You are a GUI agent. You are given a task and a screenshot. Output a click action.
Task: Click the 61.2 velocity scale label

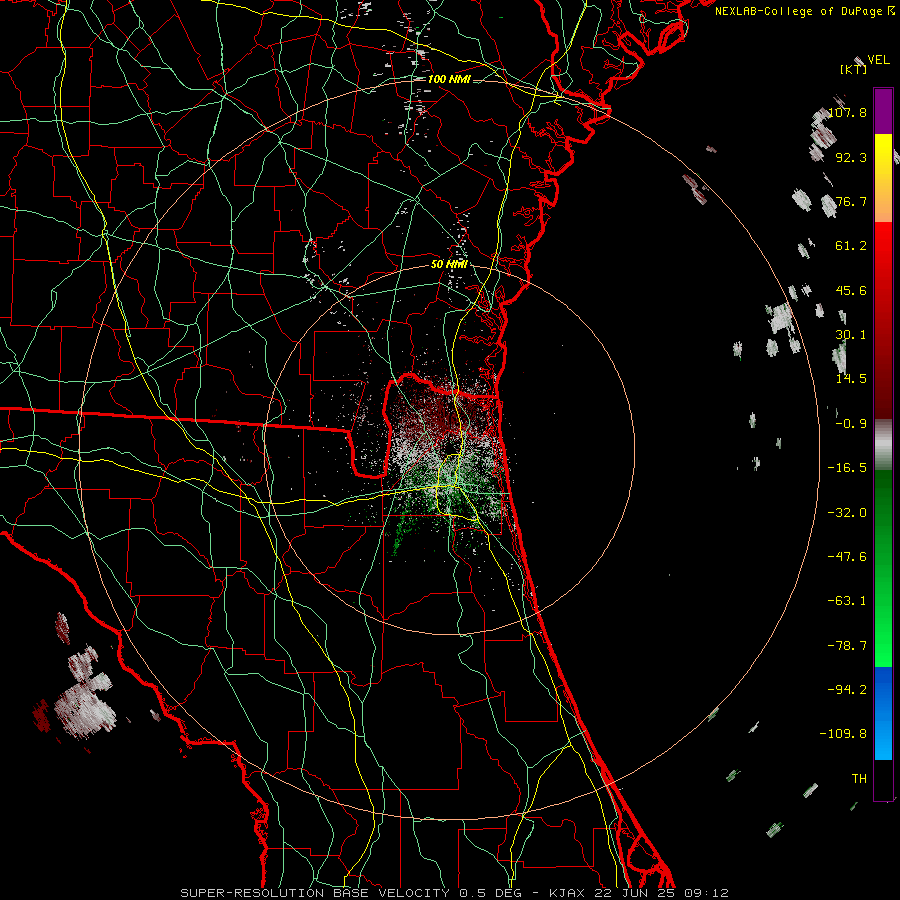(851, 246)
